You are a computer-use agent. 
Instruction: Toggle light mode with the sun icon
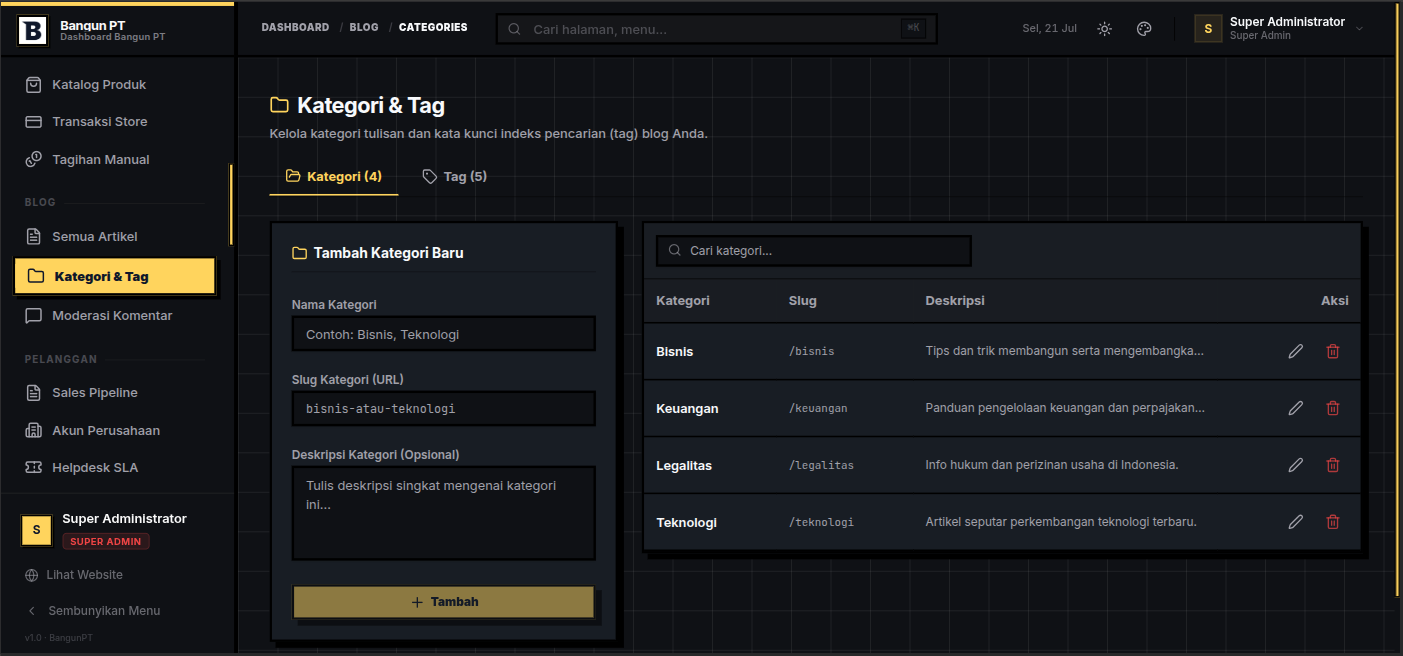pyautogui.click(x=1104, y=28)
